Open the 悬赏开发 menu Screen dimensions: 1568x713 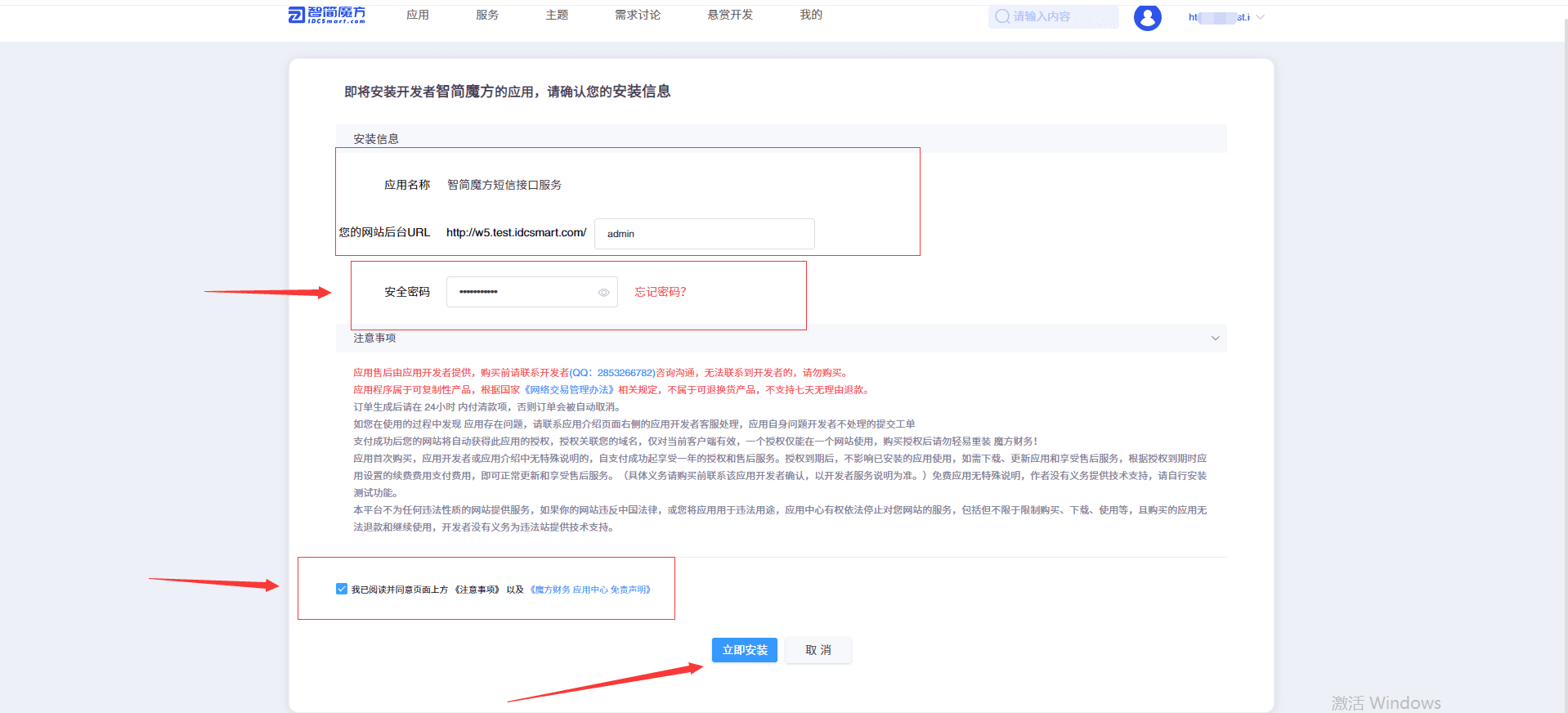coord(730,15)
